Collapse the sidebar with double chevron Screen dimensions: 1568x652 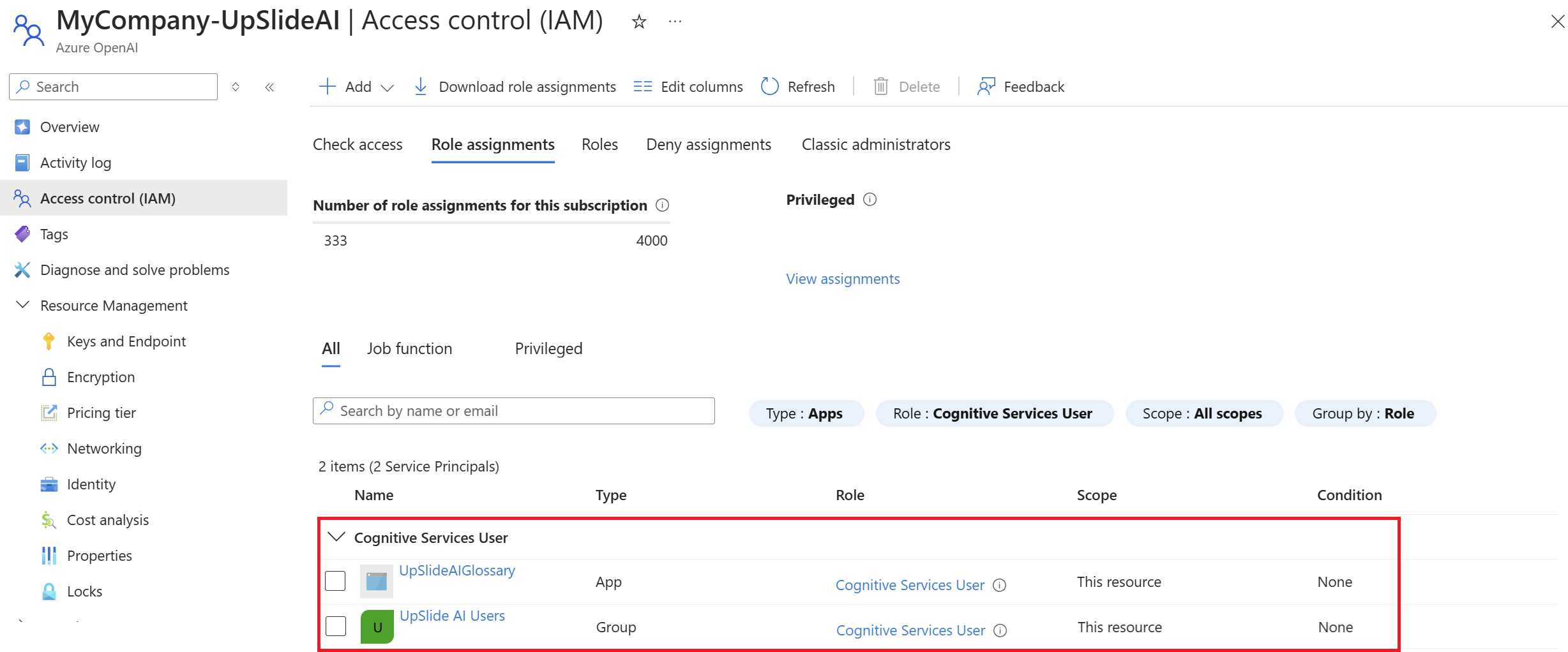[269, 87]
